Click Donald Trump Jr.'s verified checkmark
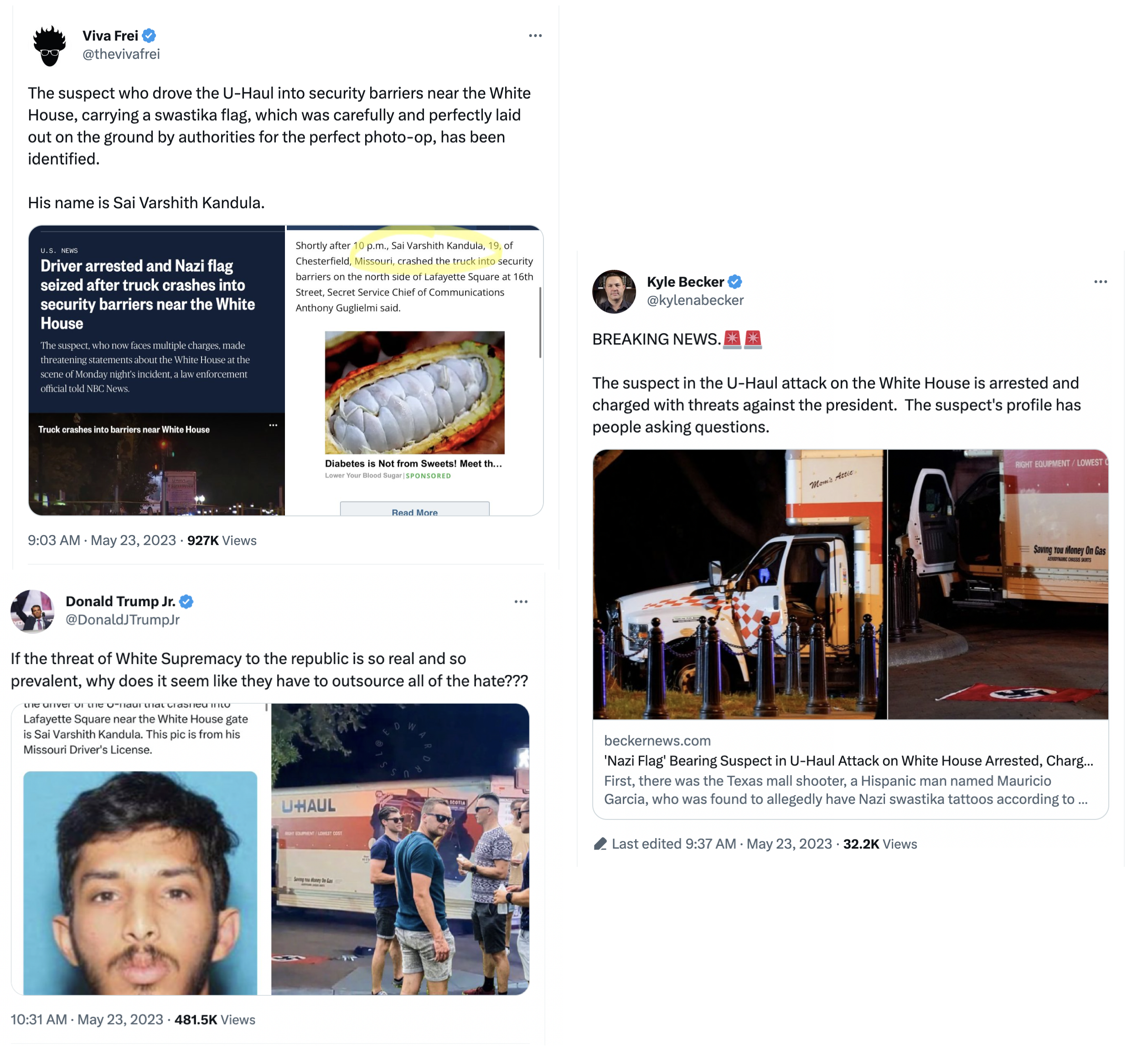The width and height of the screenshot is (1148, 1061). coord(186,601)
